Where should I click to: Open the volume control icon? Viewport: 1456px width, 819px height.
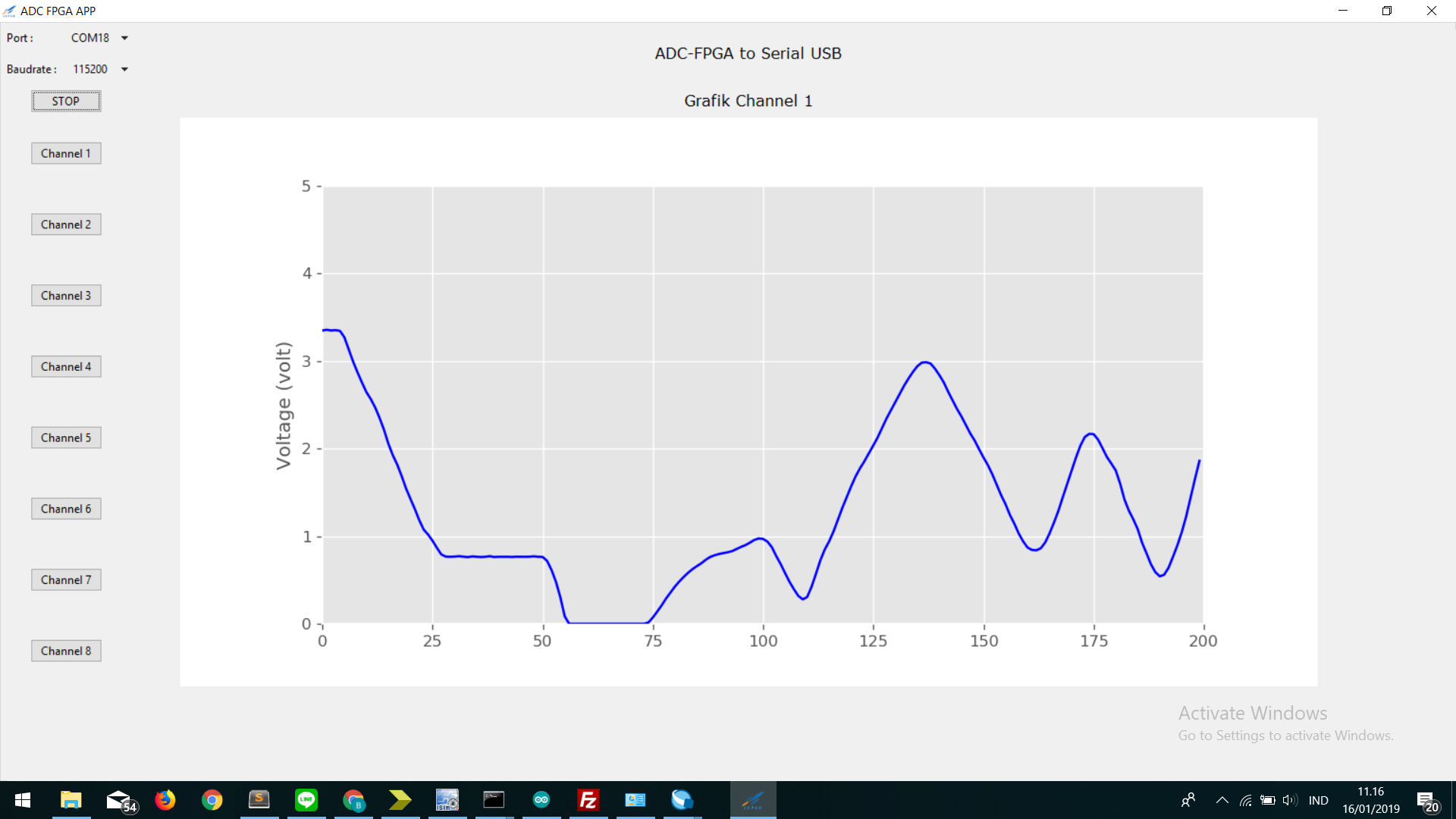click(1289, 800)
